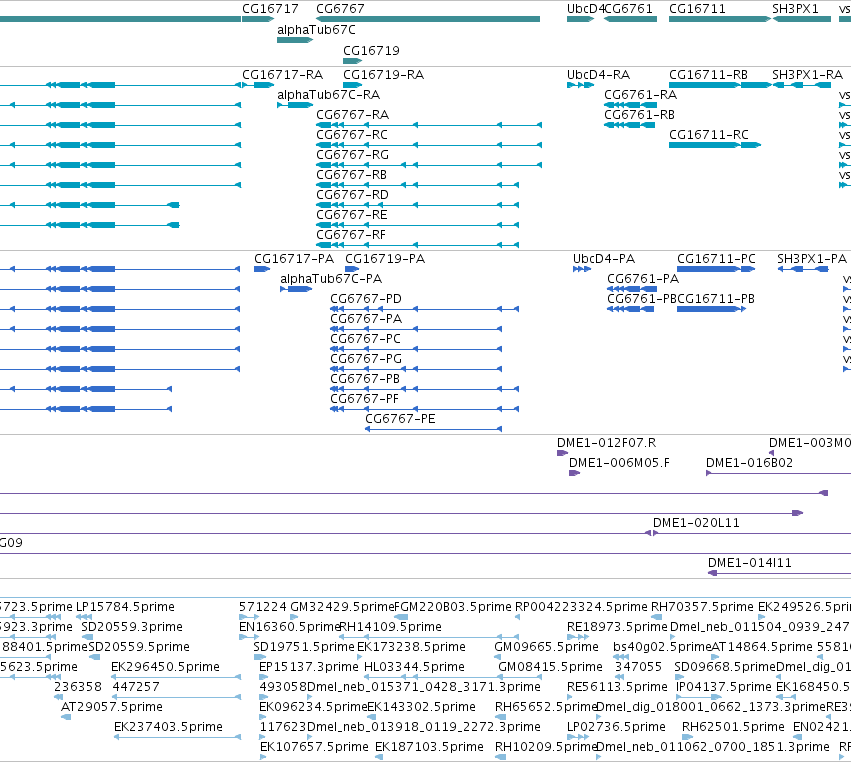Click the alphaTub67C gene arrow glyph

tap(295, 40)
